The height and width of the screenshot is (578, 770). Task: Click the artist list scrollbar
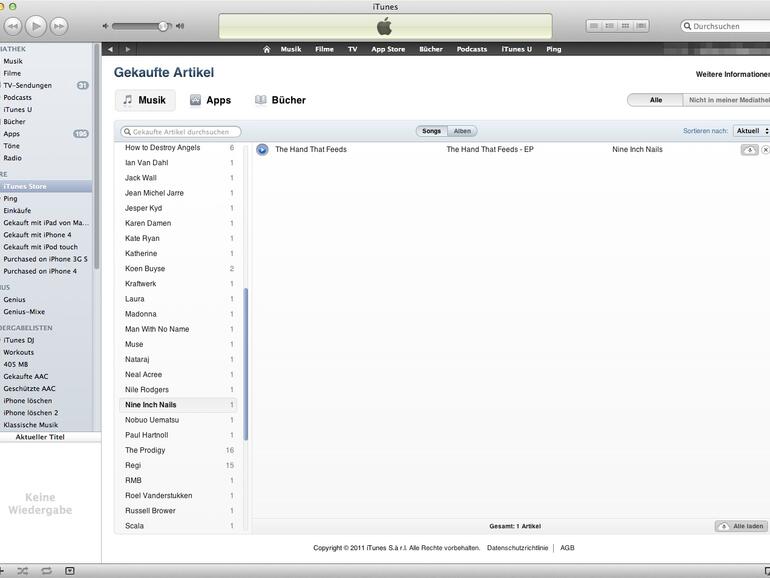click(x=246, y=364)
